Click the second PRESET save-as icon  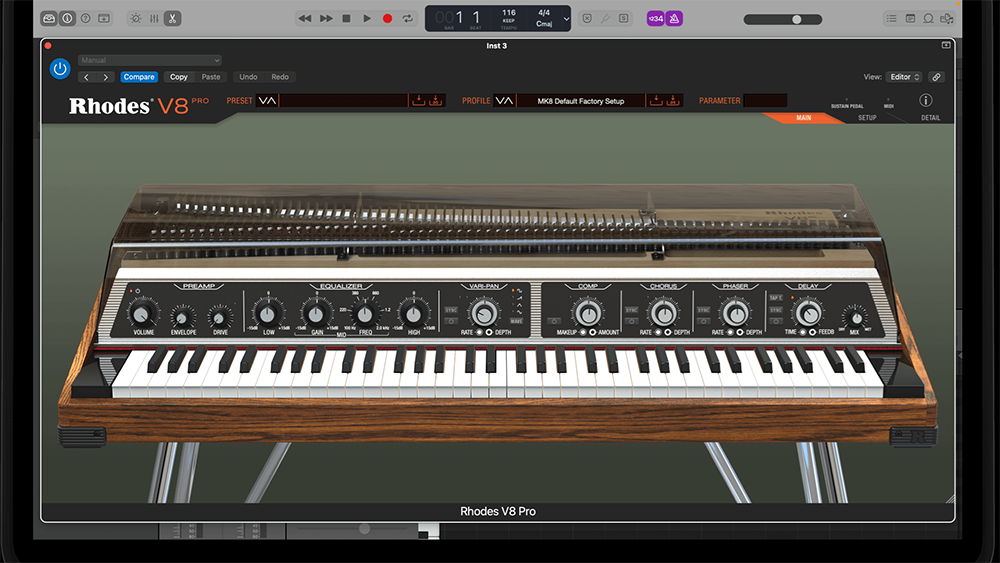point(436,101)
